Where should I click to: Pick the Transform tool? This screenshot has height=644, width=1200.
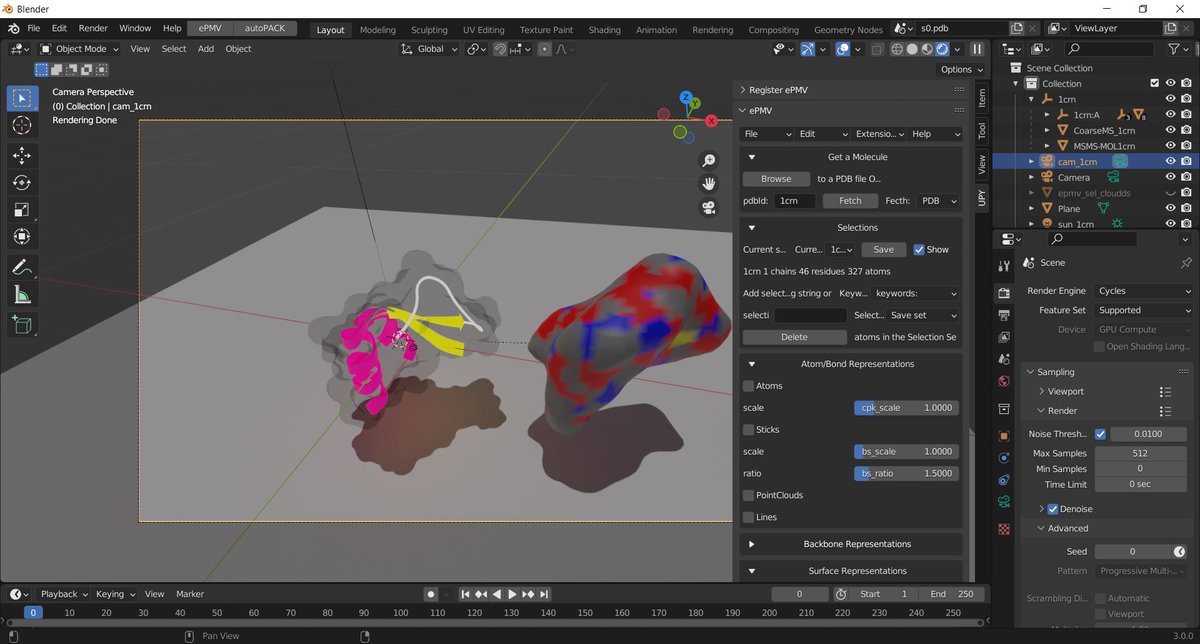click(x=22, y=237)
